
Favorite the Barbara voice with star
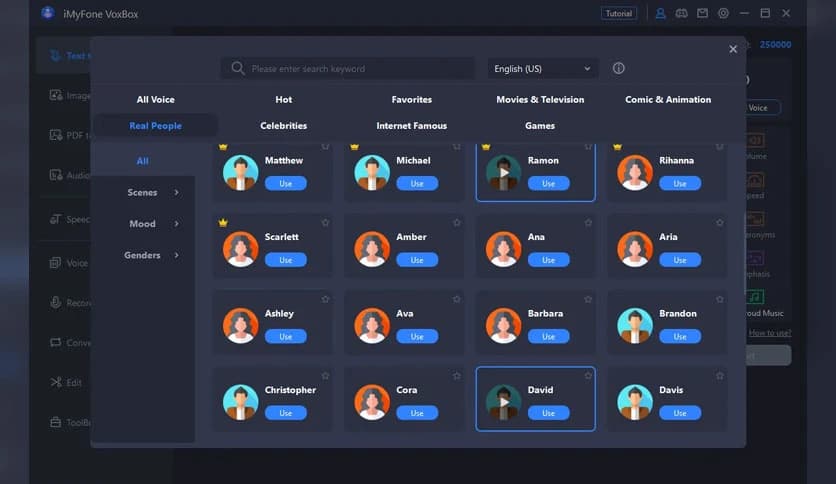(x=588, y=300)
